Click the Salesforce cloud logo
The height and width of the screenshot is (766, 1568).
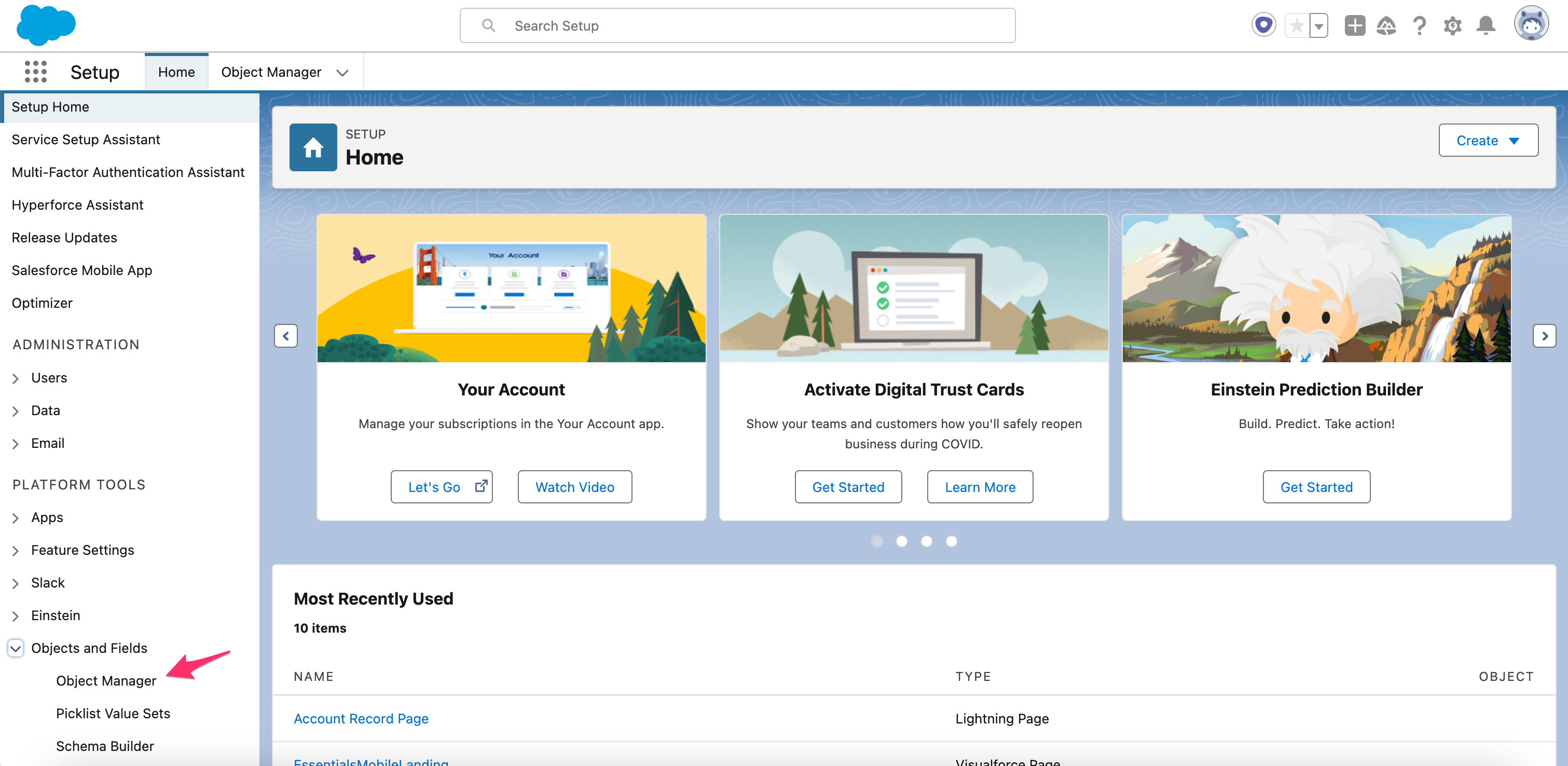click(46, 25)
